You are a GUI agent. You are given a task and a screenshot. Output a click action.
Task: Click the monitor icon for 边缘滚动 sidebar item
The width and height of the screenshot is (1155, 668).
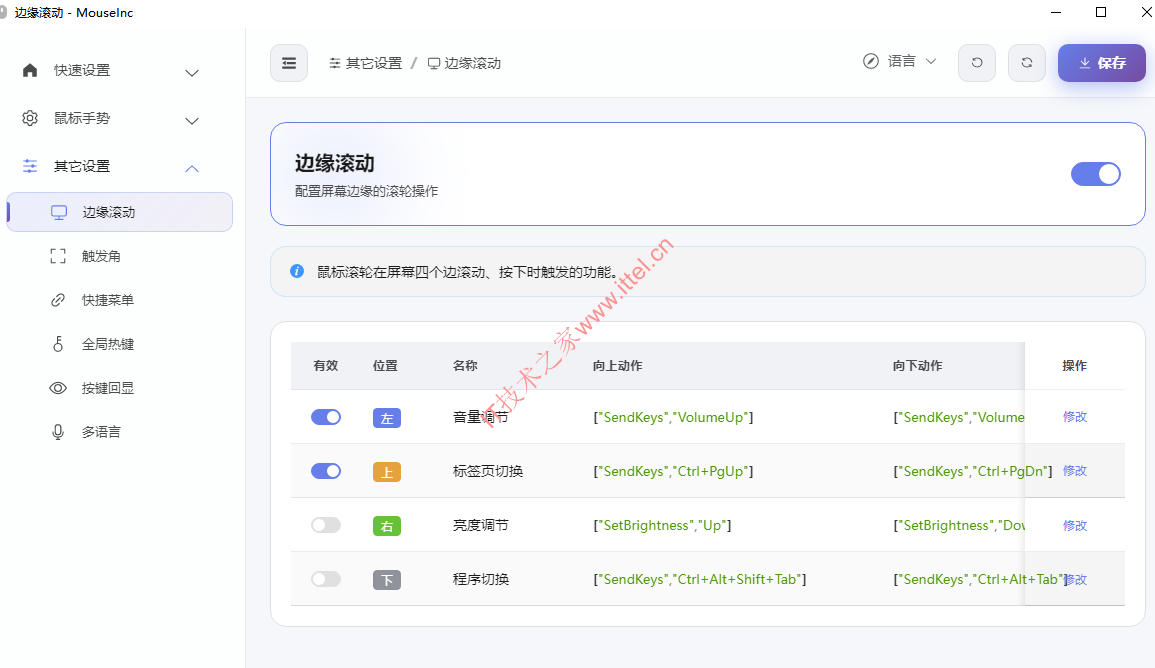point(59,212)
